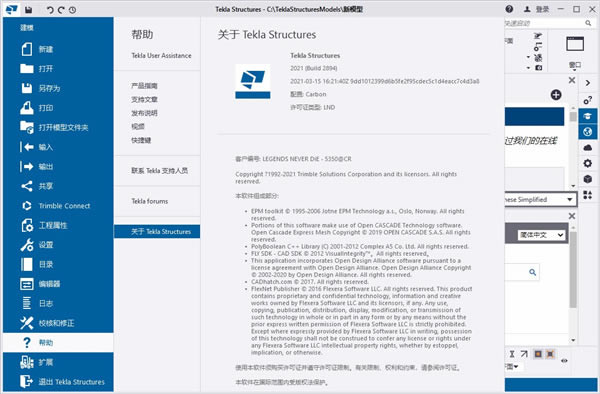The height and width of the screenshot is (394, 600).
Task: Click the small camera icon in ribbon
Action: [x=538, y=68]
